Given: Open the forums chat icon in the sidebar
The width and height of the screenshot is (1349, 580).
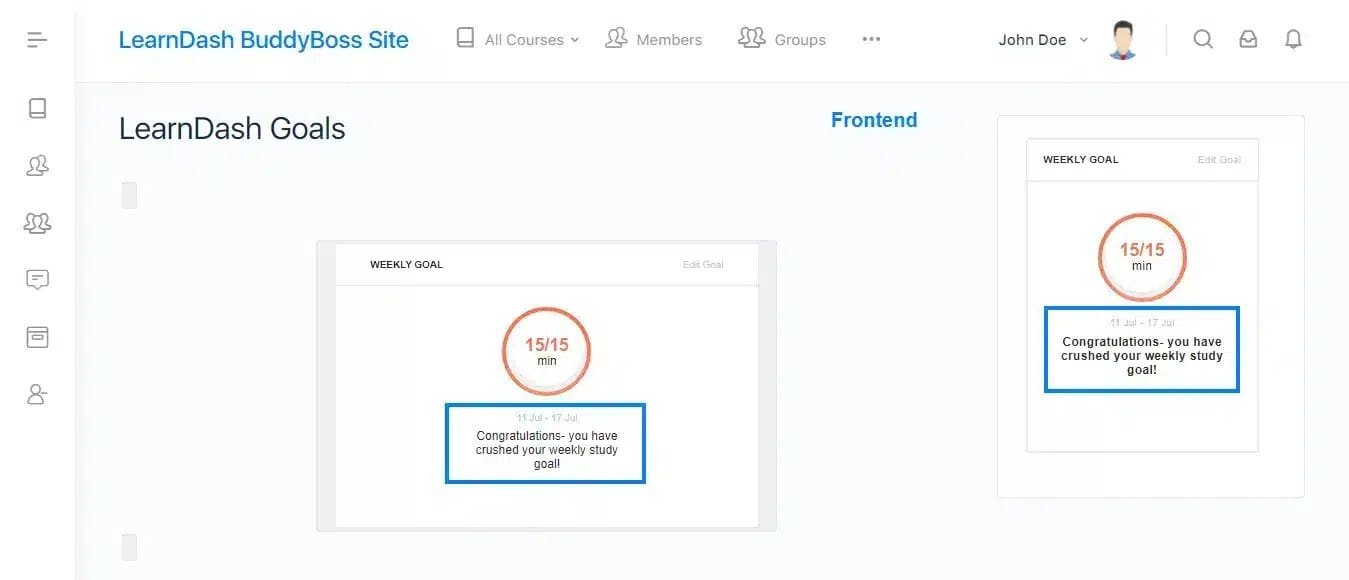Looking at the screenshot, I should [x=37, y=280].
